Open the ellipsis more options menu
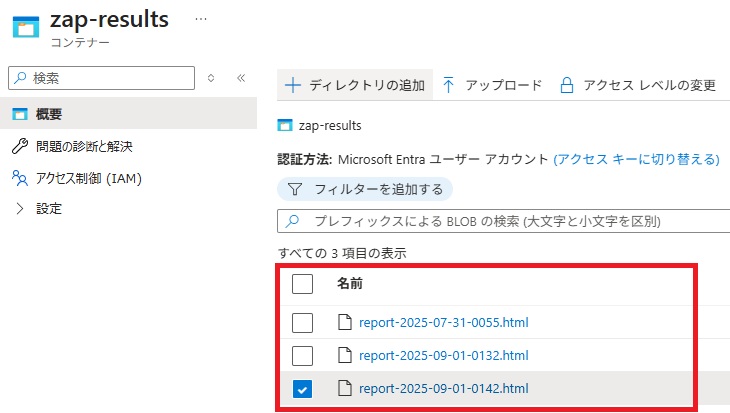Image resolution: width=730 pixels, height=413 pixels. point(201,20)
